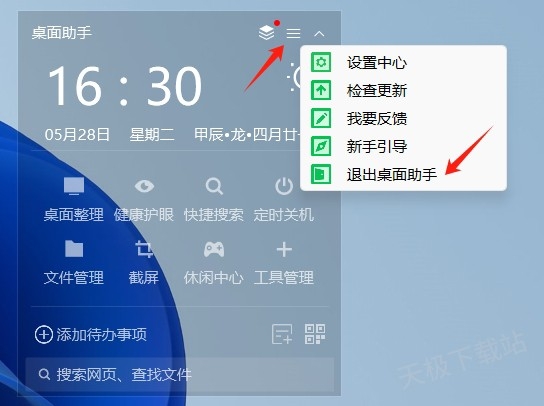Click 退出桌面助手 to exit
The height and width of the screenshot is (406, 544).
pos(403,174)
